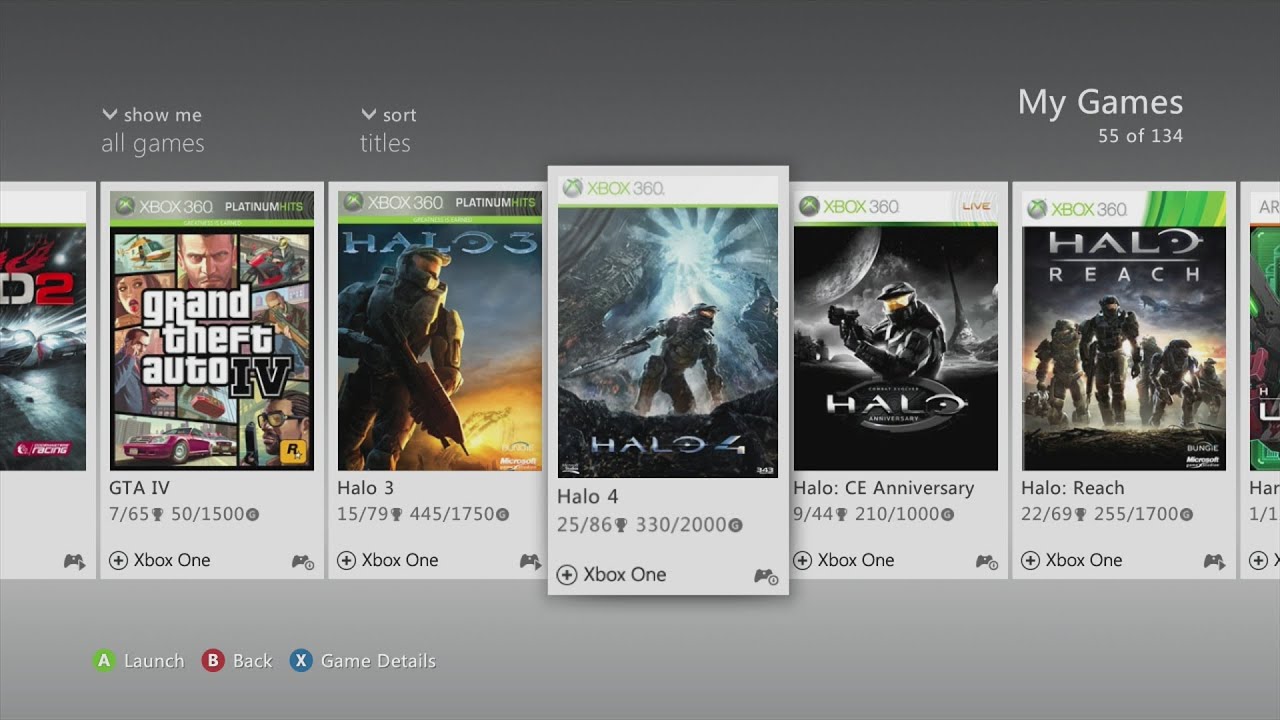Click the gamerscore G icon for Halo: CE Anniversary
This screenshot has width=1280, height=720.
(947, 515)
